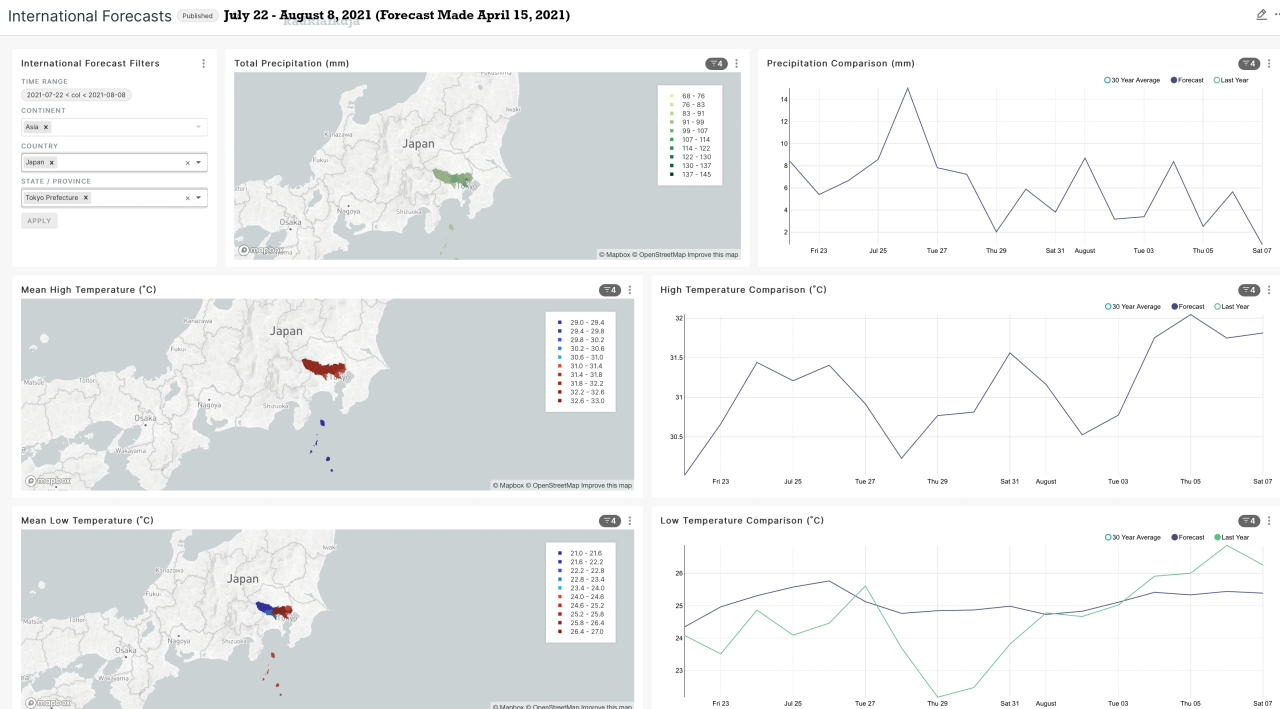Click the International Forecasts dashboard title

point(89,16)
